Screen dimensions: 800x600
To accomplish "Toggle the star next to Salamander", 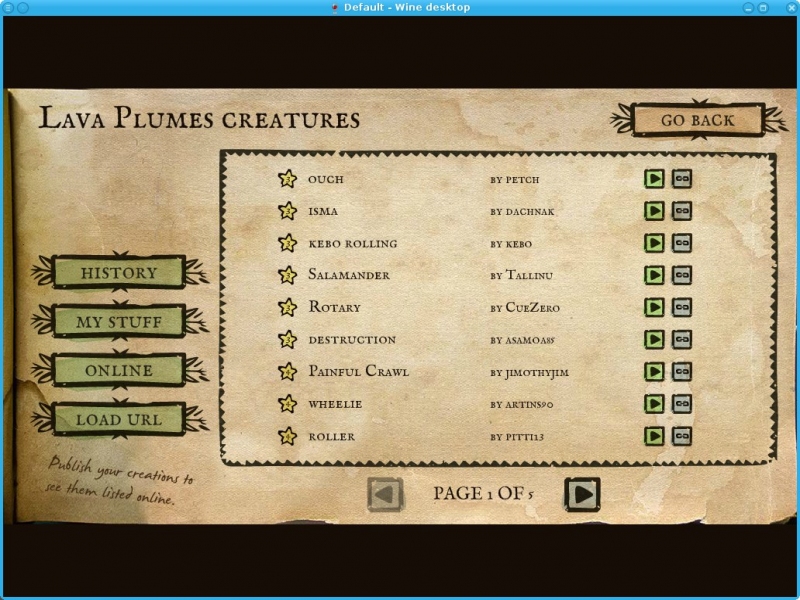I will pos(288,275).
